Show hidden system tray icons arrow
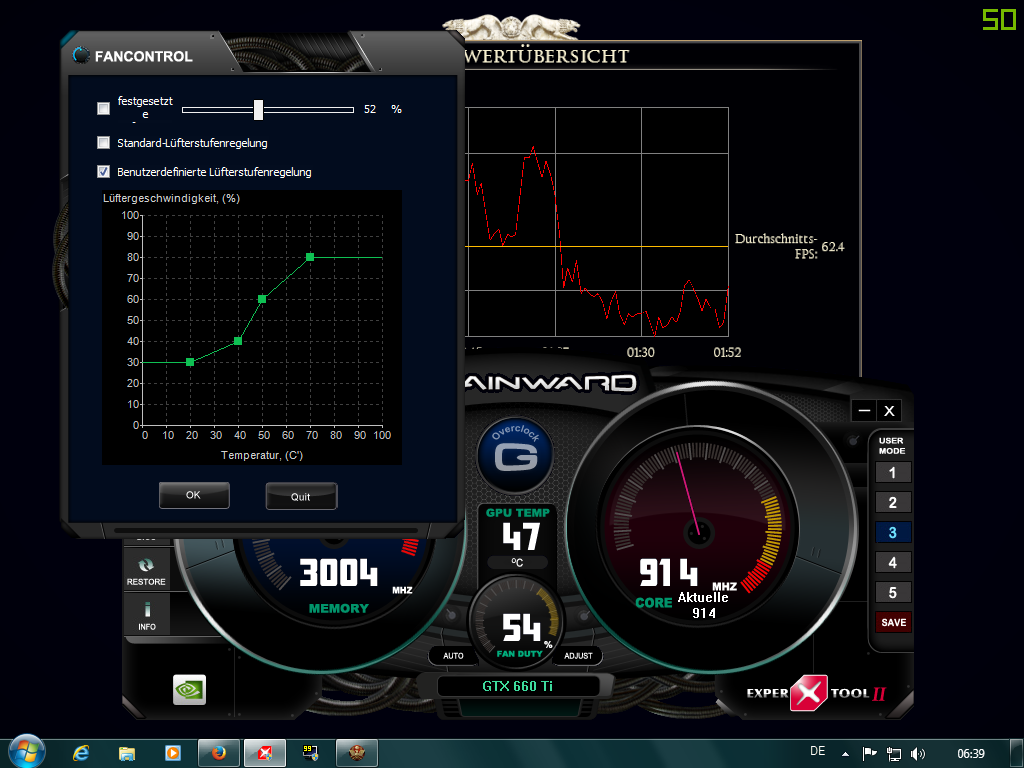The image size is (1024, 768). pos(846,754)
